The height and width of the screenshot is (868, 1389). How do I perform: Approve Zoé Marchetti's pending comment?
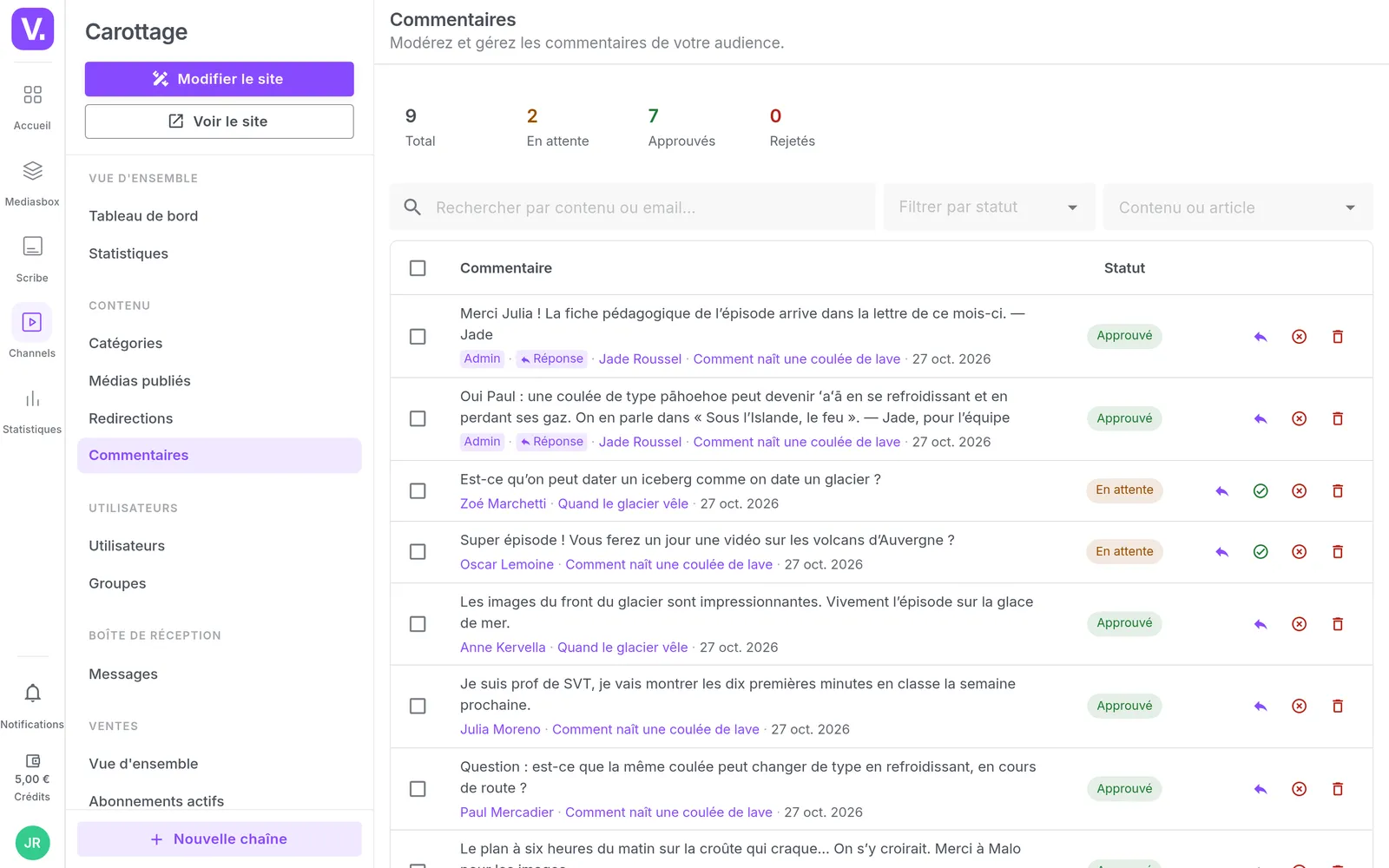click(1261, 491)
